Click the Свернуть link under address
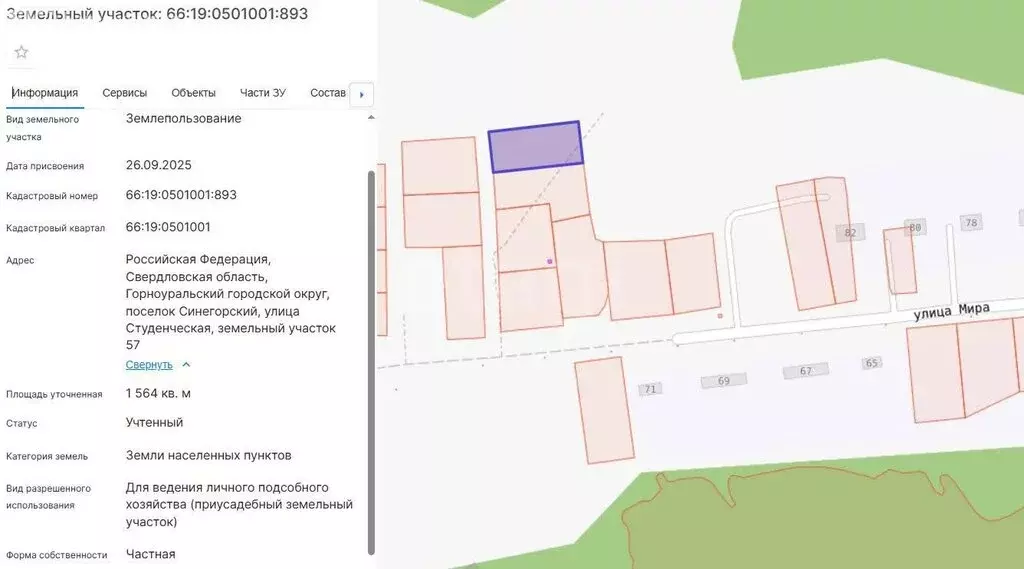Viewport: 1024px width, 569px height. 149,365
